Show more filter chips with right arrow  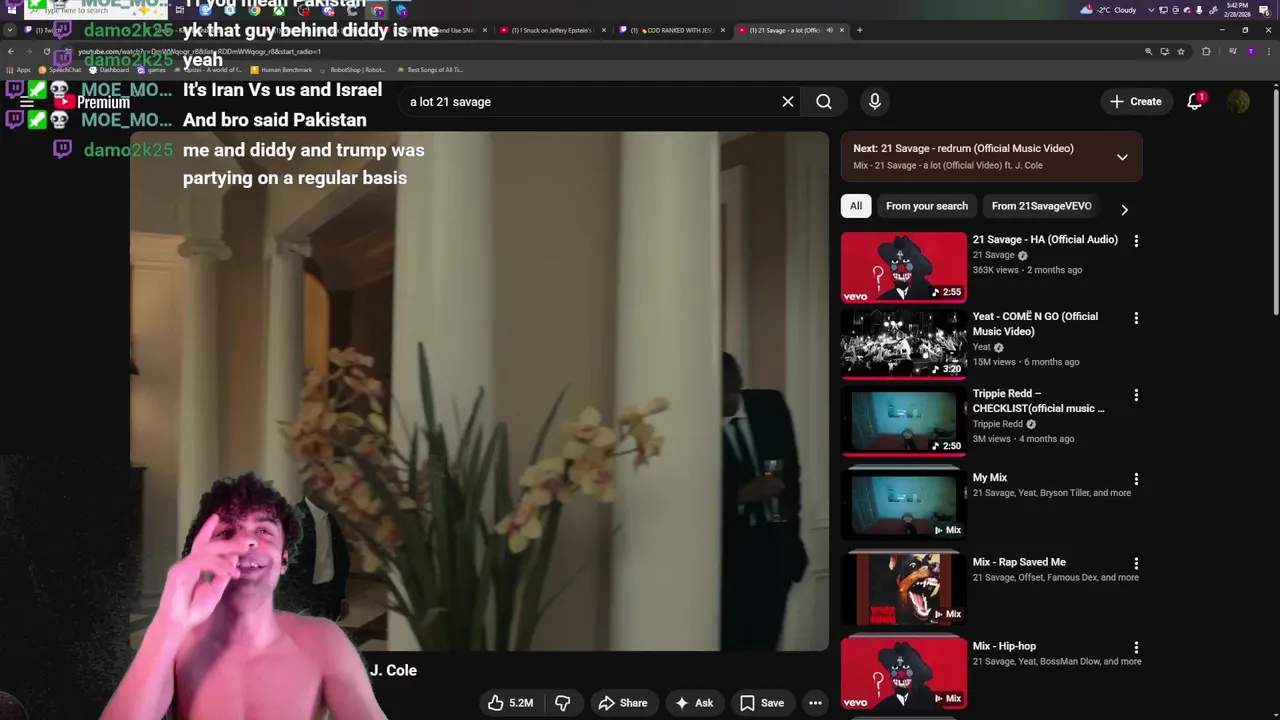coord(1124,210)
